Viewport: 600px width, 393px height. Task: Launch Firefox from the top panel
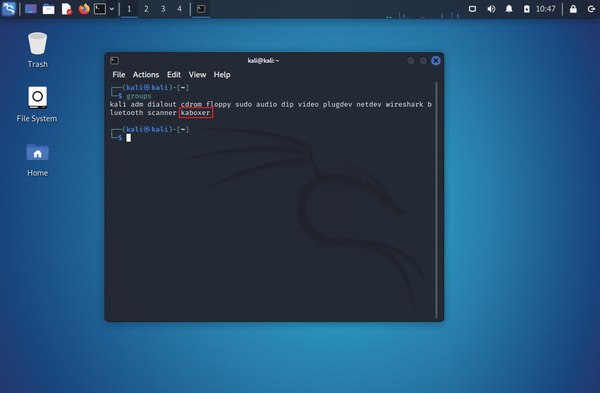(84, 9)
